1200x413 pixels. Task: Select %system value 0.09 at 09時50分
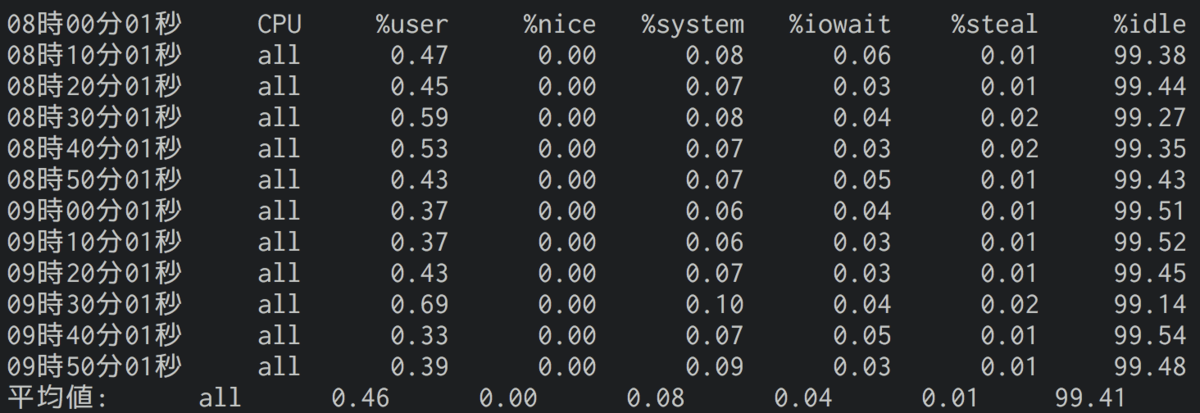[715, 366]
